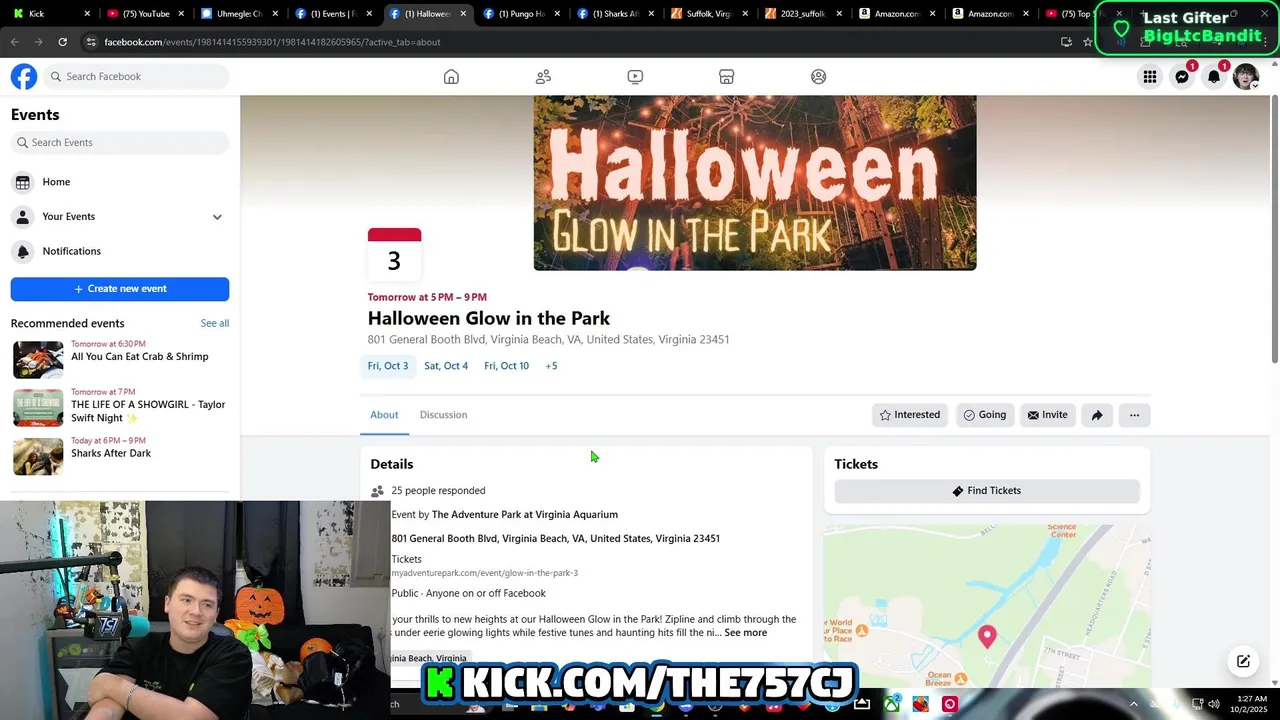
Task: Open Messenger chats icon
Action: [1182, 77]
